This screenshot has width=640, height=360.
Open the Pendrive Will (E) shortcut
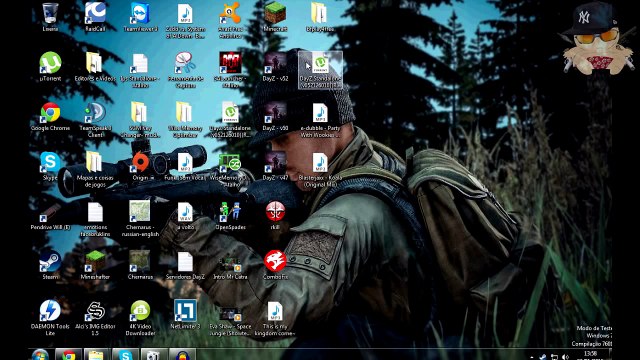point(50,216)
